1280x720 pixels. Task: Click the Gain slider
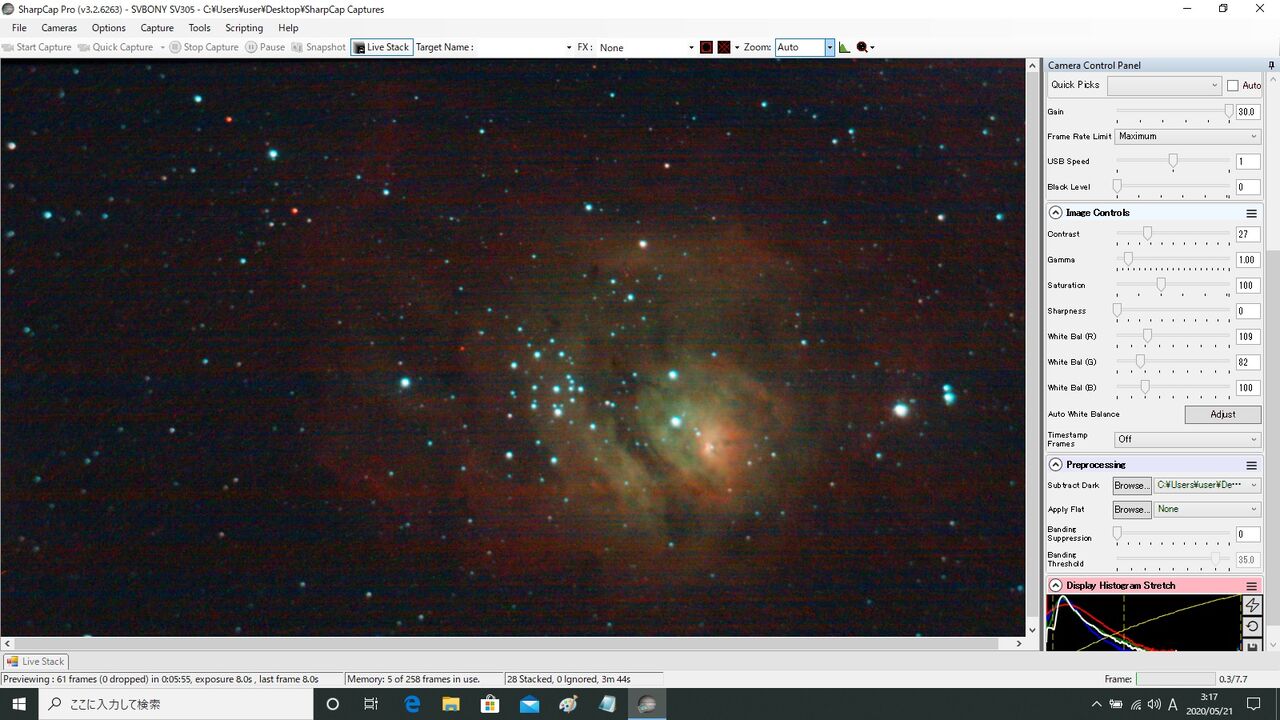[x=1173, y=112]
